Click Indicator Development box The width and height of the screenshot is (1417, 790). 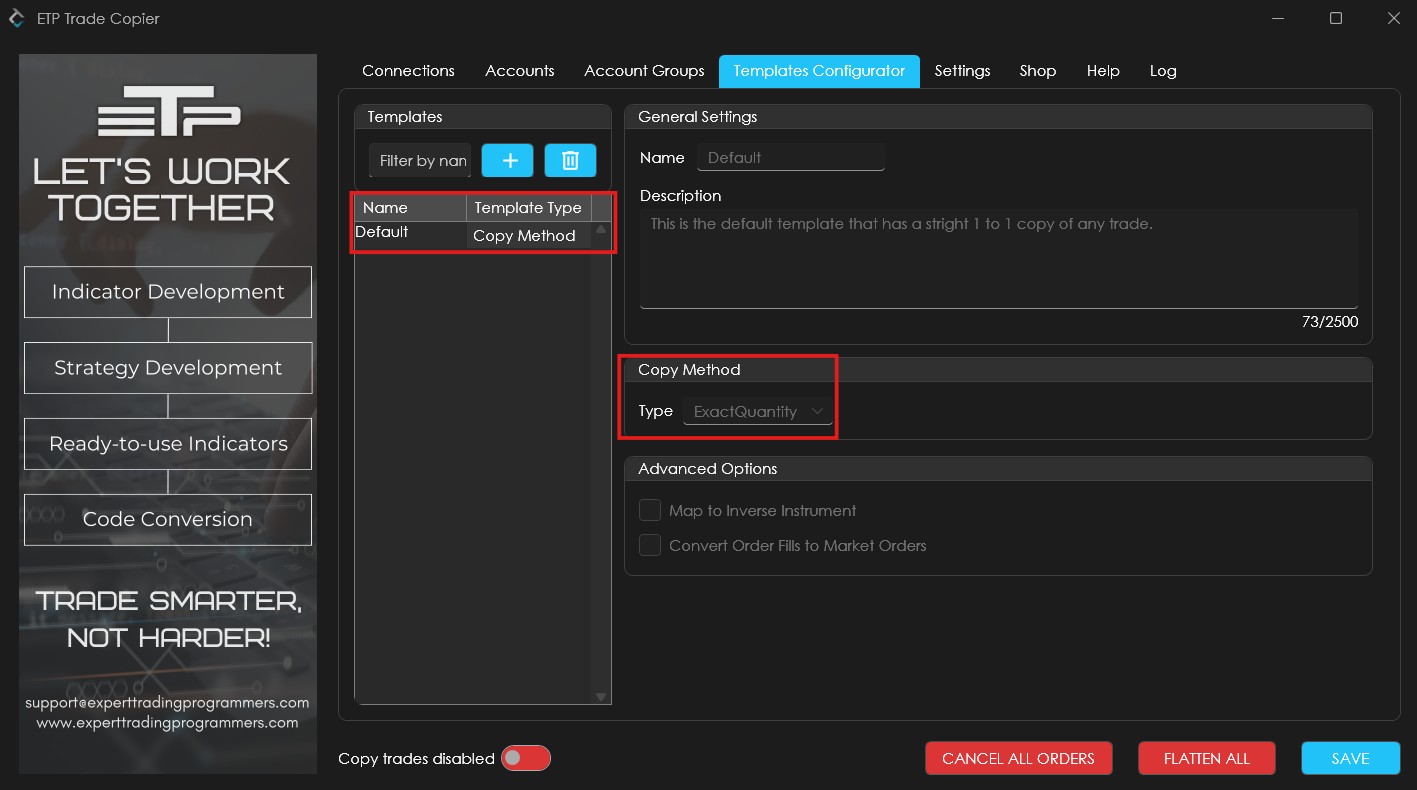(168, 292)
